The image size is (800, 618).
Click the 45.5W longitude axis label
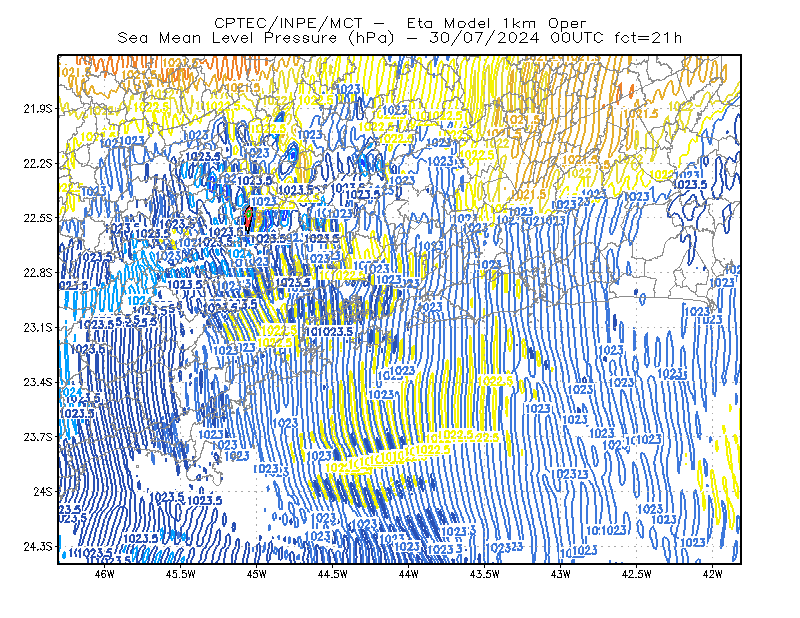coord(181,574)
